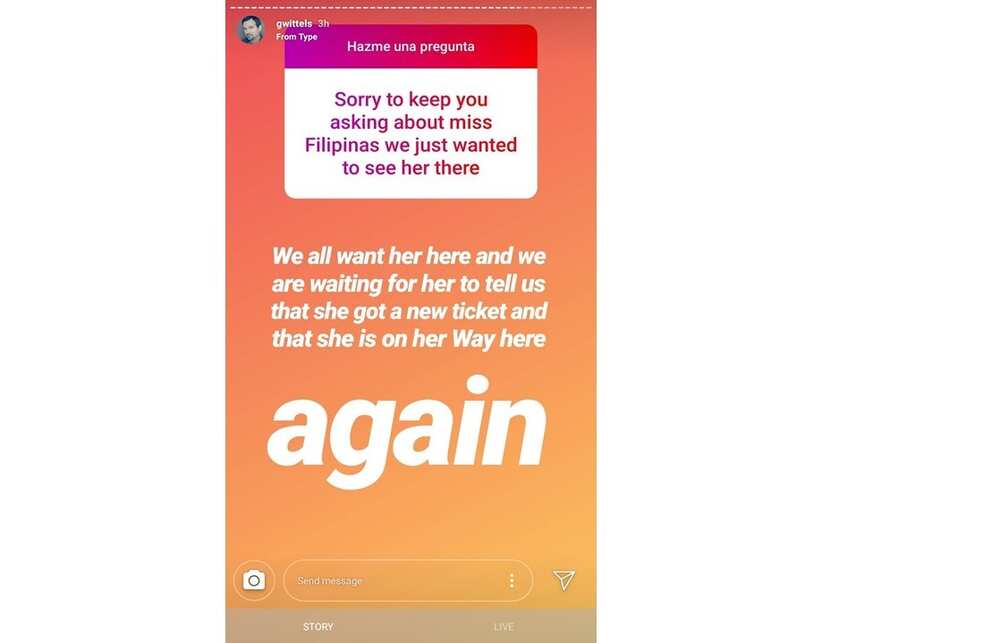
Task: Tap the to see her there line
Action: coord(411,168)
